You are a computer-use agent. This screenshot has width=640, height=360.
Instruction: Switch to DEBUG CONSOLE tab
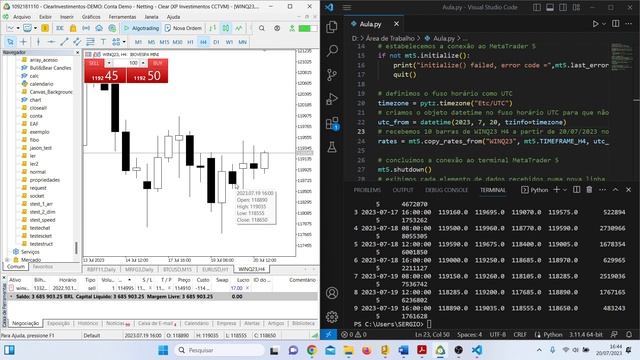(447, 190)
